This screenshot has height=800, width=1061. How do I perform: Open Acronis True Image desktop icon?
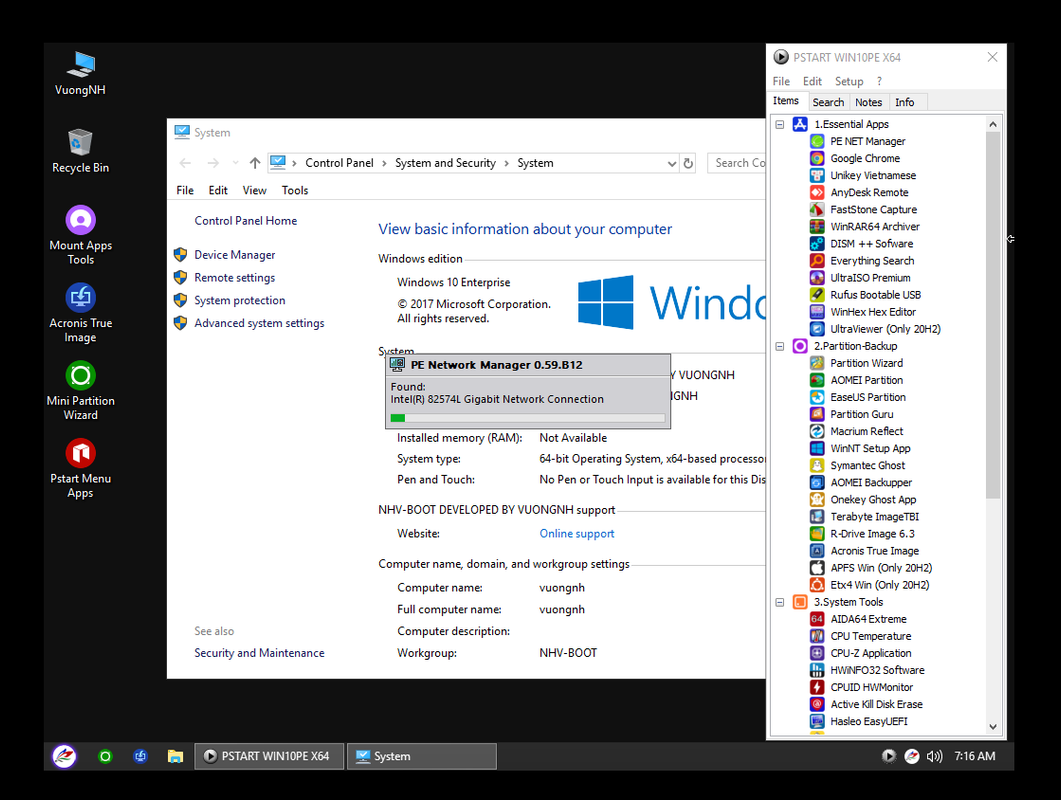81,313
